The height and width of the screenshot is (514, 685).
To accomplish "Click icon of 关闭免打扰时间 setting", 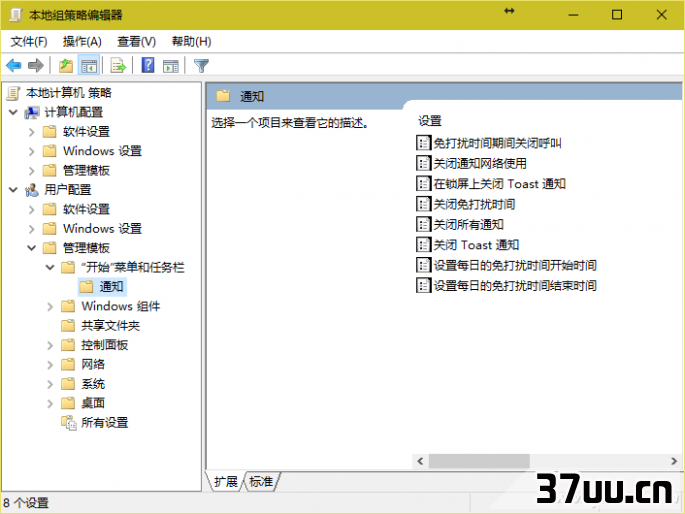I will (x=423, y=204).
